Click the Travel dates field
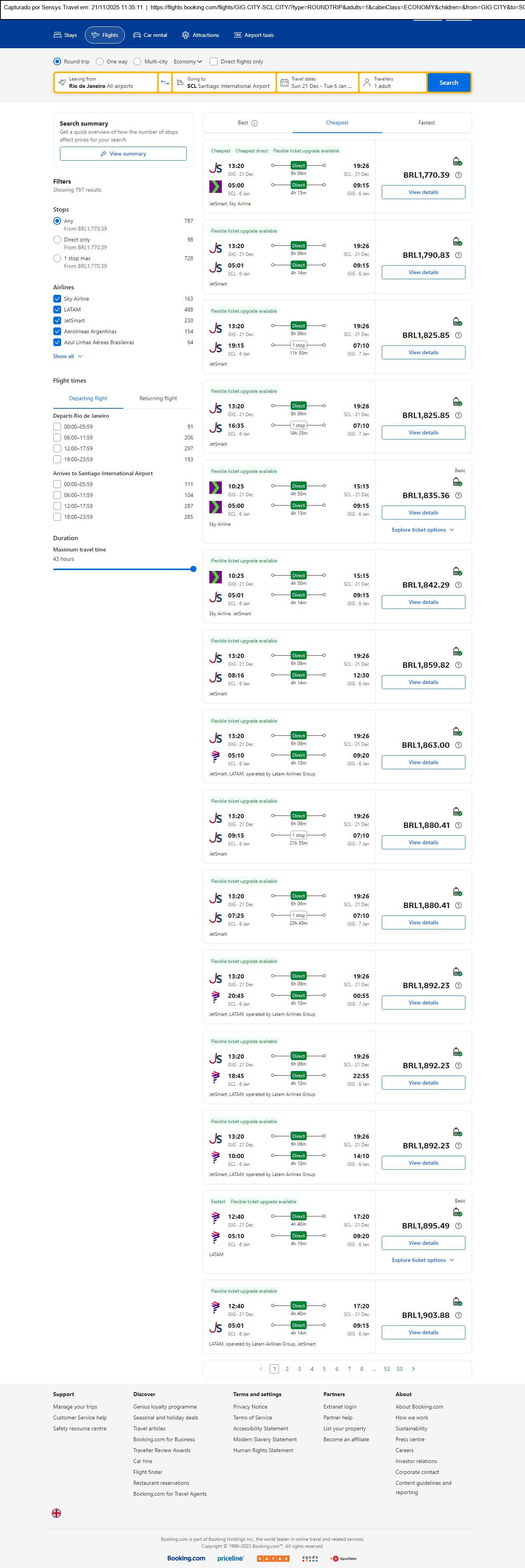The width and height of the screenshot is (525, 1568). (x=317, y=83)
